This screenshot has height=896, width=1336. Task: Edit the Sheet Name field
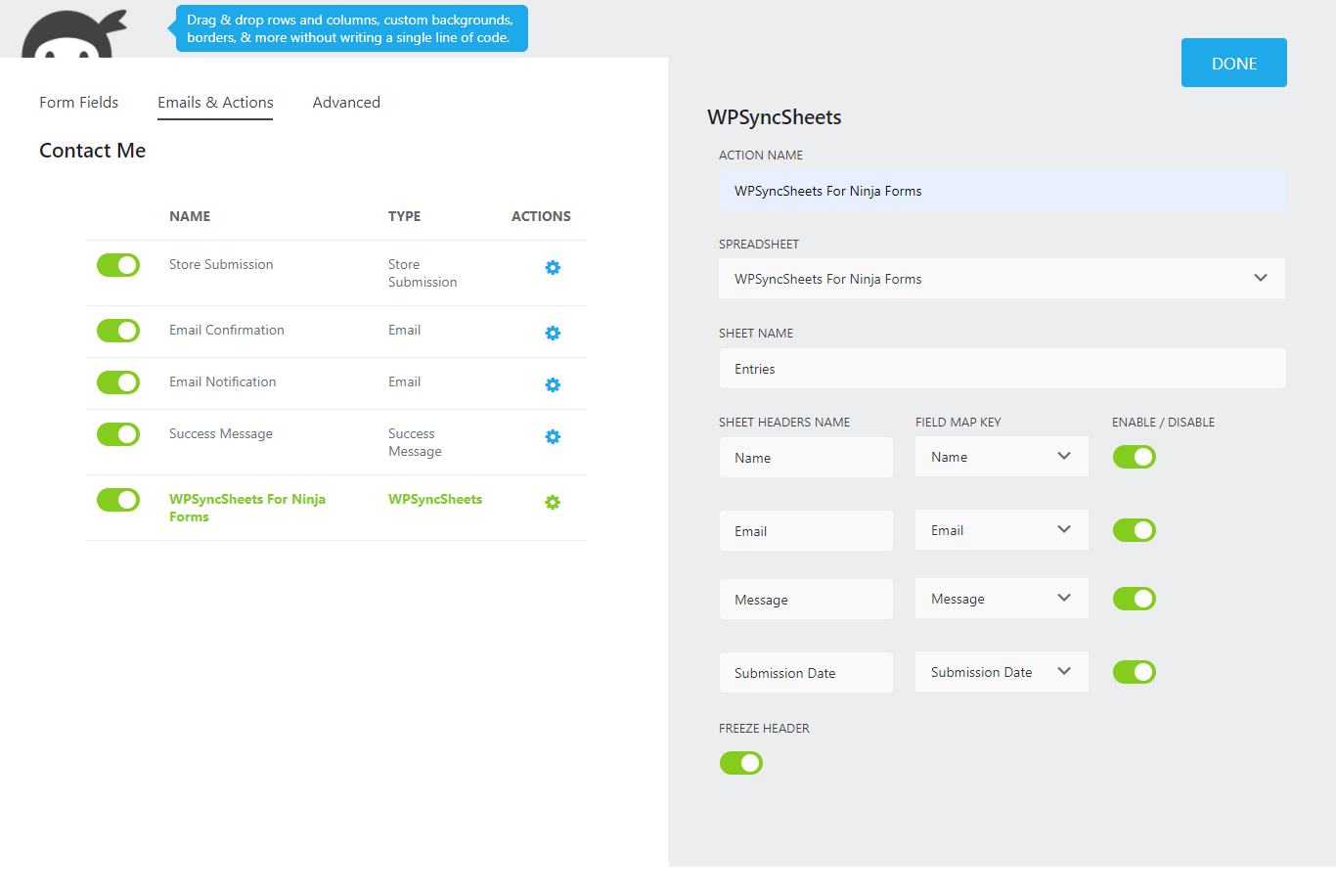tap(1002, 369)
